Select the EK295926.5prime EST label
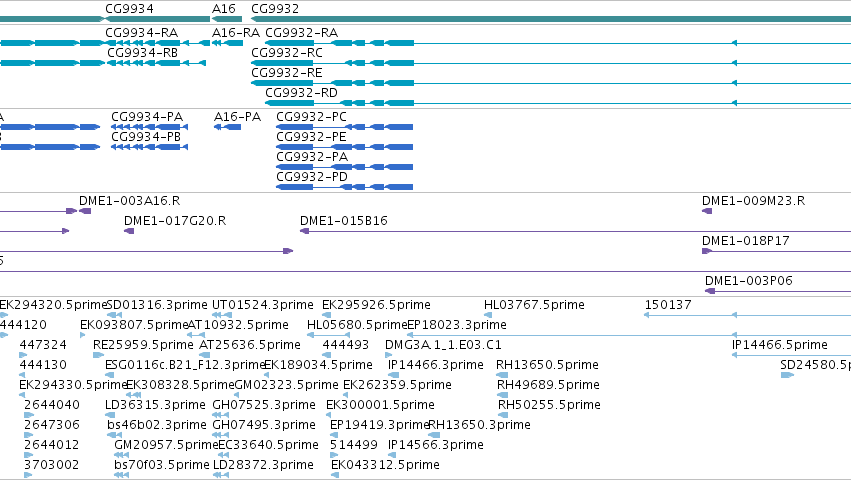Viewport: 851px width, 480px height. click(x=376, y=305)
